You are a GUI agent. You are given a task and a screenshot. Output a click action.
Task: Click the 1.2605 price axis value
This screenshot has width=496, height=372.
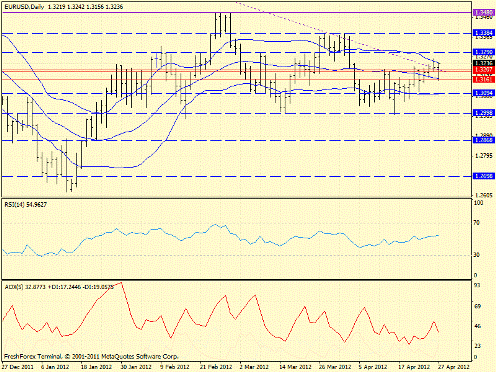tap(483, 195)
